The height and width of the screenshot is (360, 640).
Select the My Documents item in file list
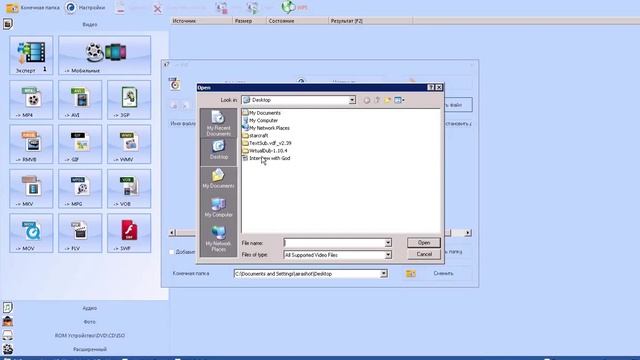coord(261,113)
